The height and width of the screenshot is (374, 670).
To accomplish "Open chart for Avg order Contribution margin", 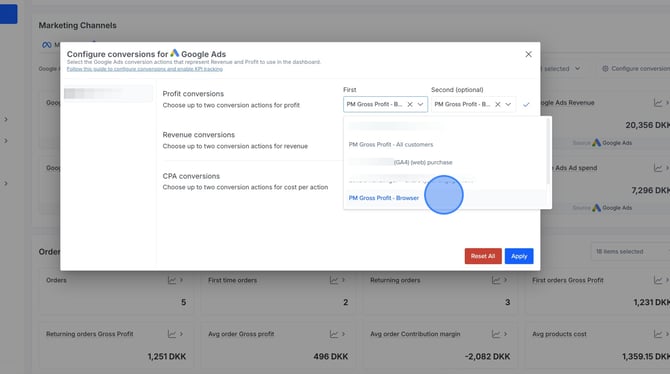I will coord(496,334).
